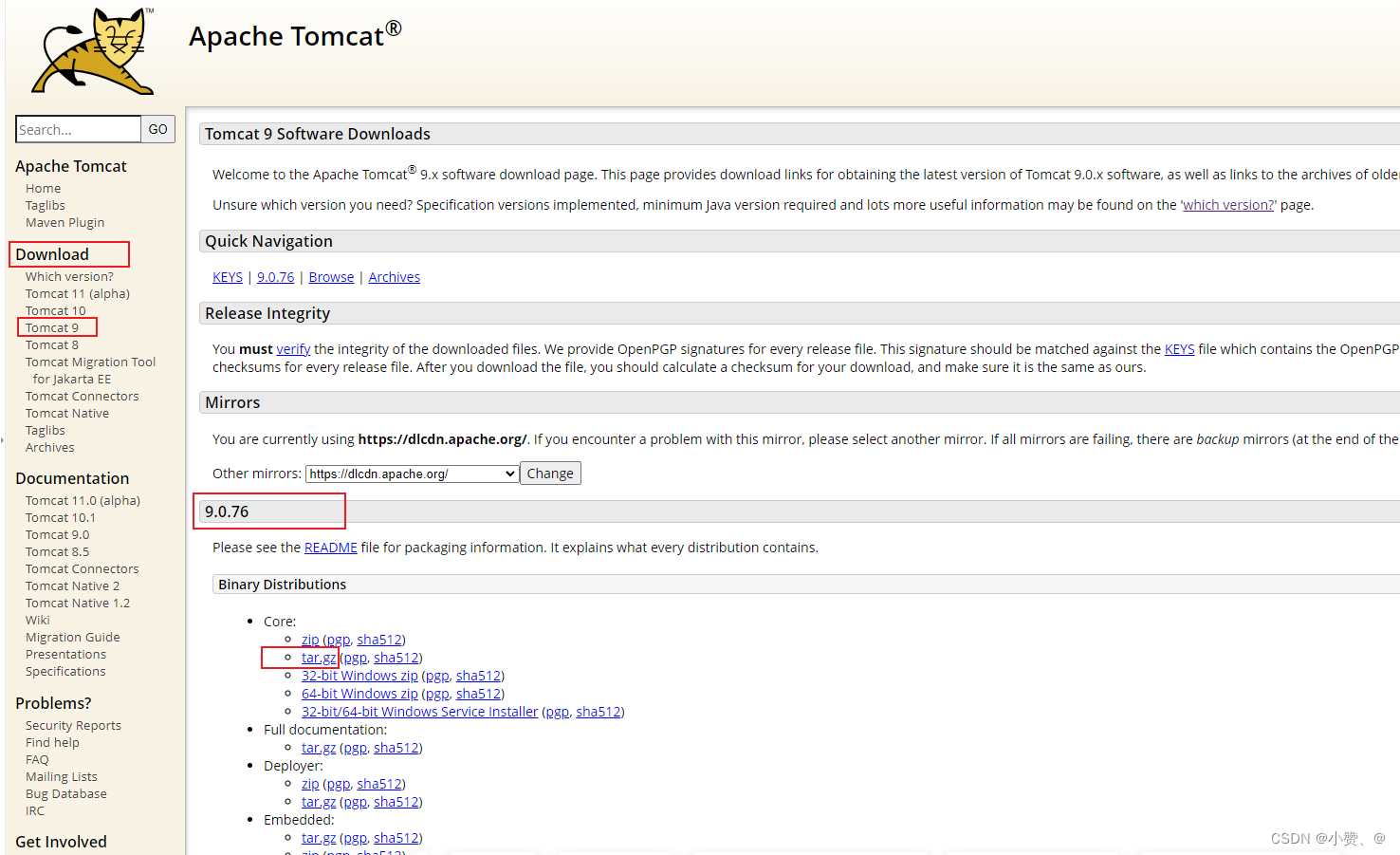This screenshot has width=1400, height=855.
Task: Open the 32-bit/64-bit Windows Service Installer
Action: [419, 711]
